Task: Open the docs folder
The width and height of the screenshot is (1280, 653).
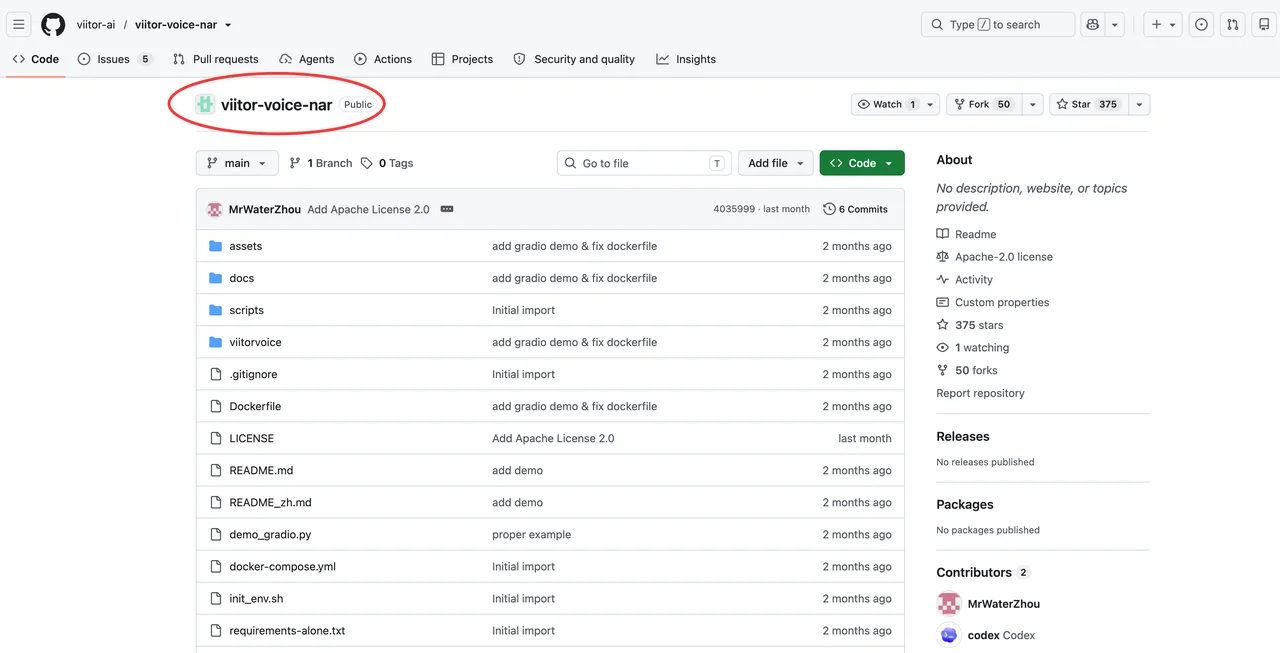Action: pyautogui.click(x=241, y=278)
